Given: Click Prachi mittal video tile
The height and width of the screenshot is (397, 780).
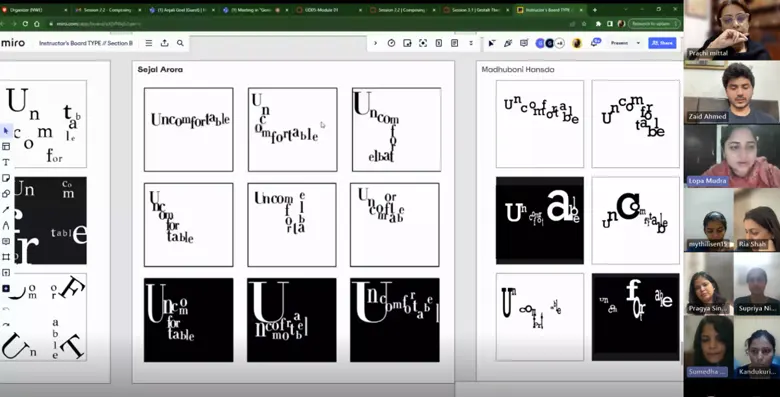Looking at the screenshot, I should [x=732, y=30].
